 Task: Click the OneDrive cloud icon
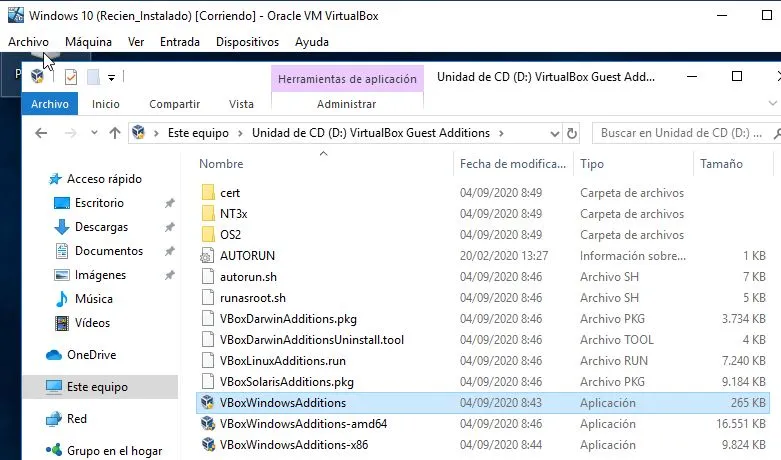54,355
